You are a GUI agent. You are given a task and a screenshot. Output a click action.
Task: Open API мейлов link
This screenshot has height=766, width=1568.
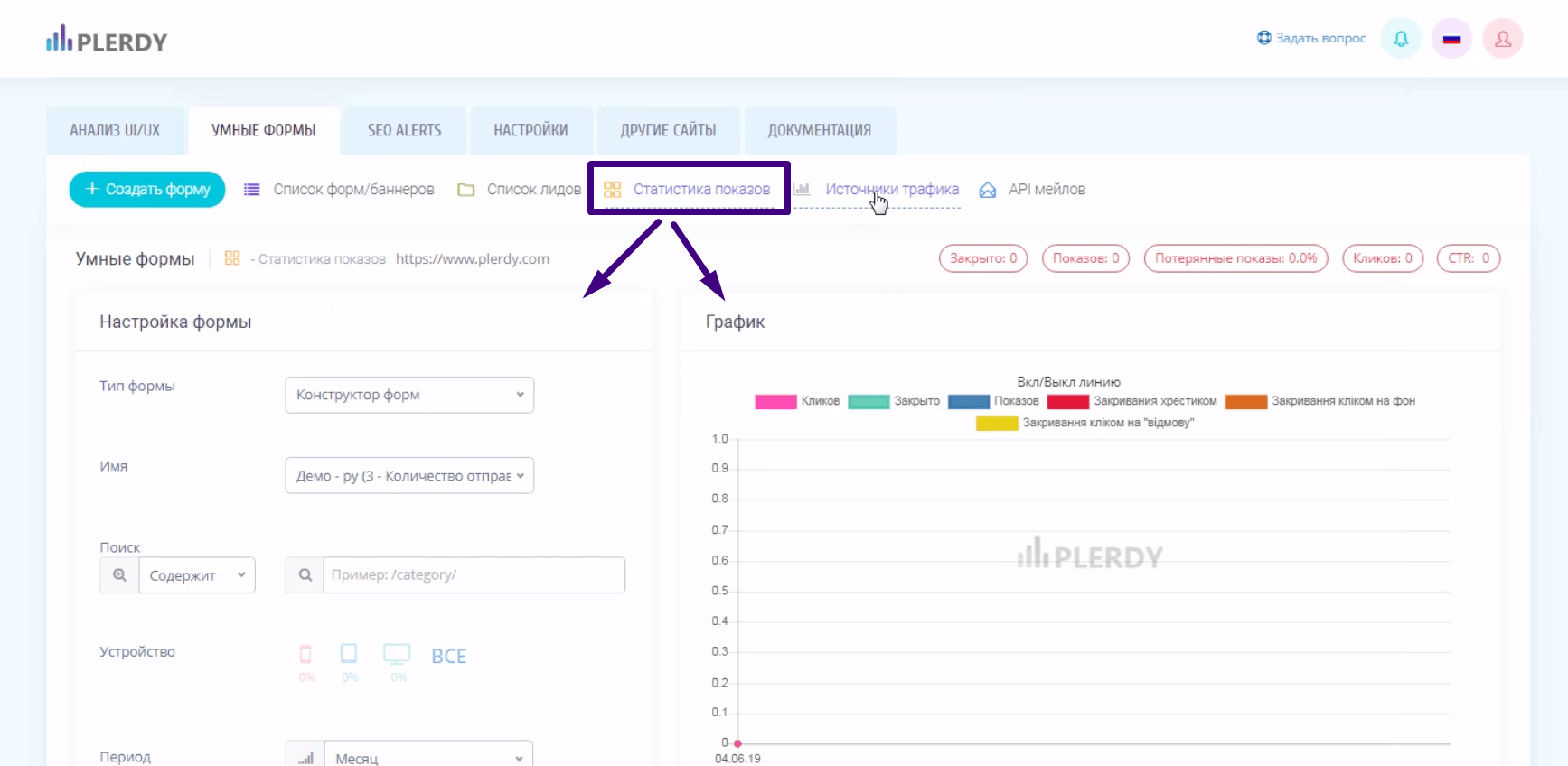click(x=1047, y=190)
